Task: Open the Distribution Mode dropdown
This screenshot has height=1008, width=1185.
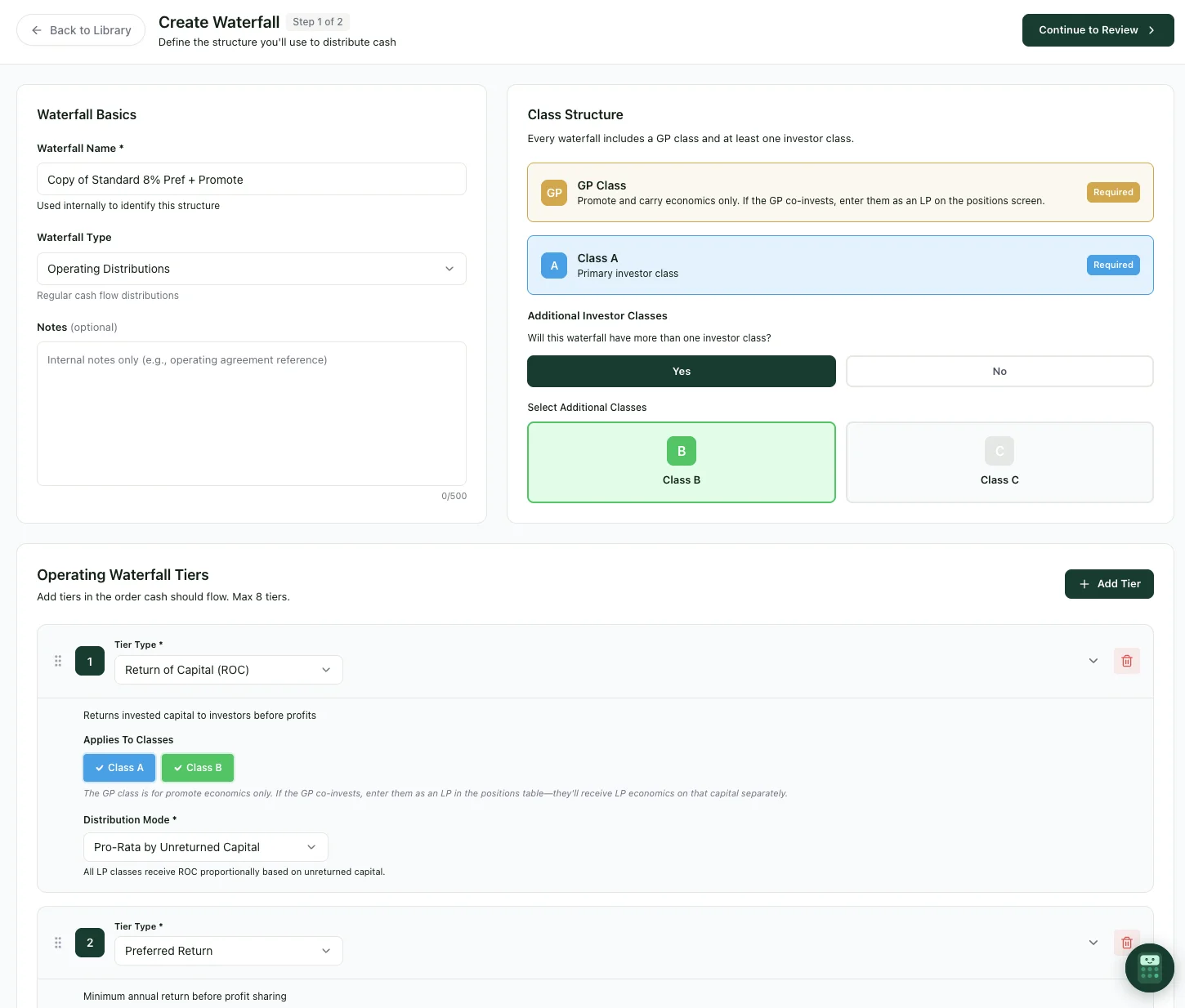Action: tap(204, 847)
